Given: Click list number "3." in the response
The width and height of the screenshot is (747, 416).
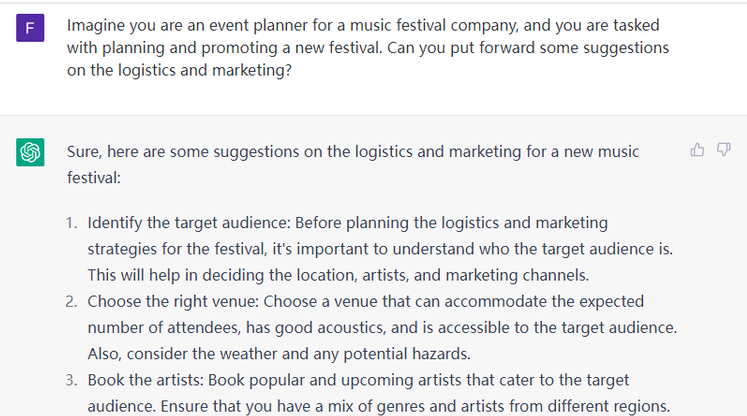Looking at the screenshot, I should pos(73,380).
